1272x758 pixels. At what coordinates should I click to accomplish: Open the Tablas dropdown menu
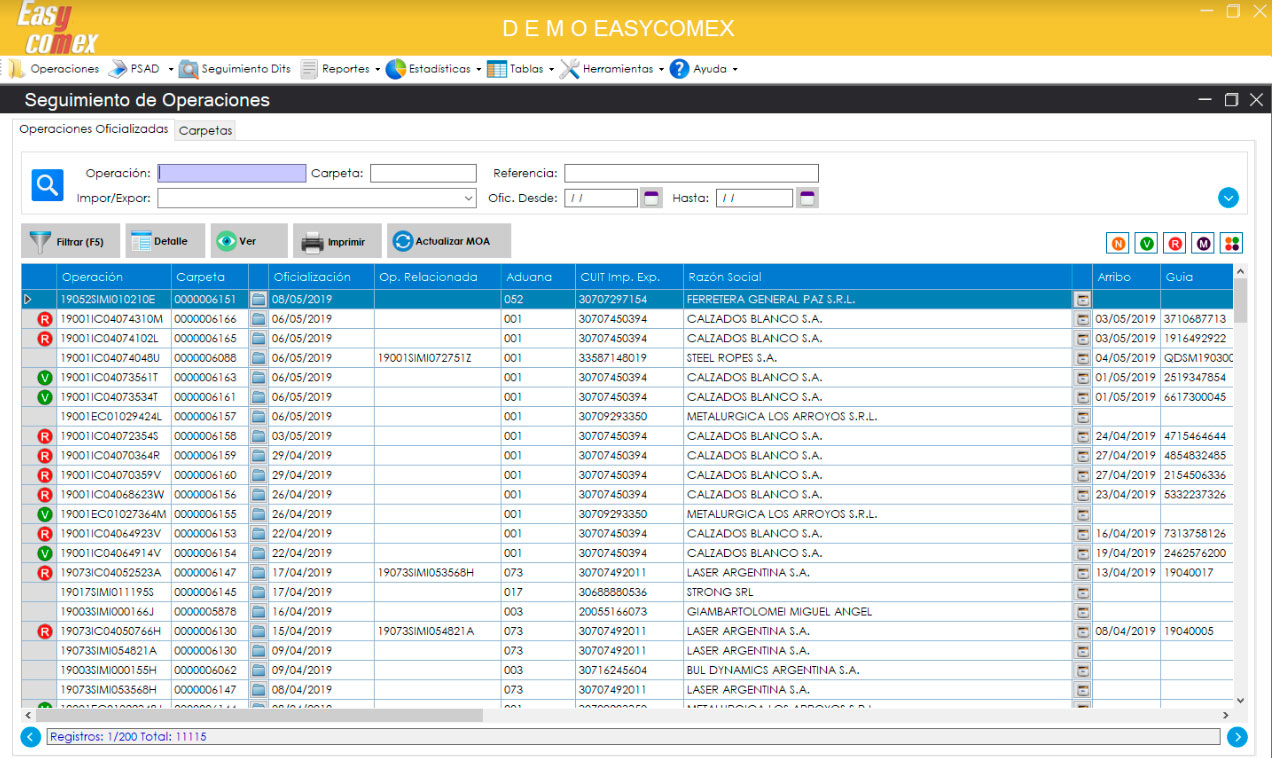click(521, 69)
